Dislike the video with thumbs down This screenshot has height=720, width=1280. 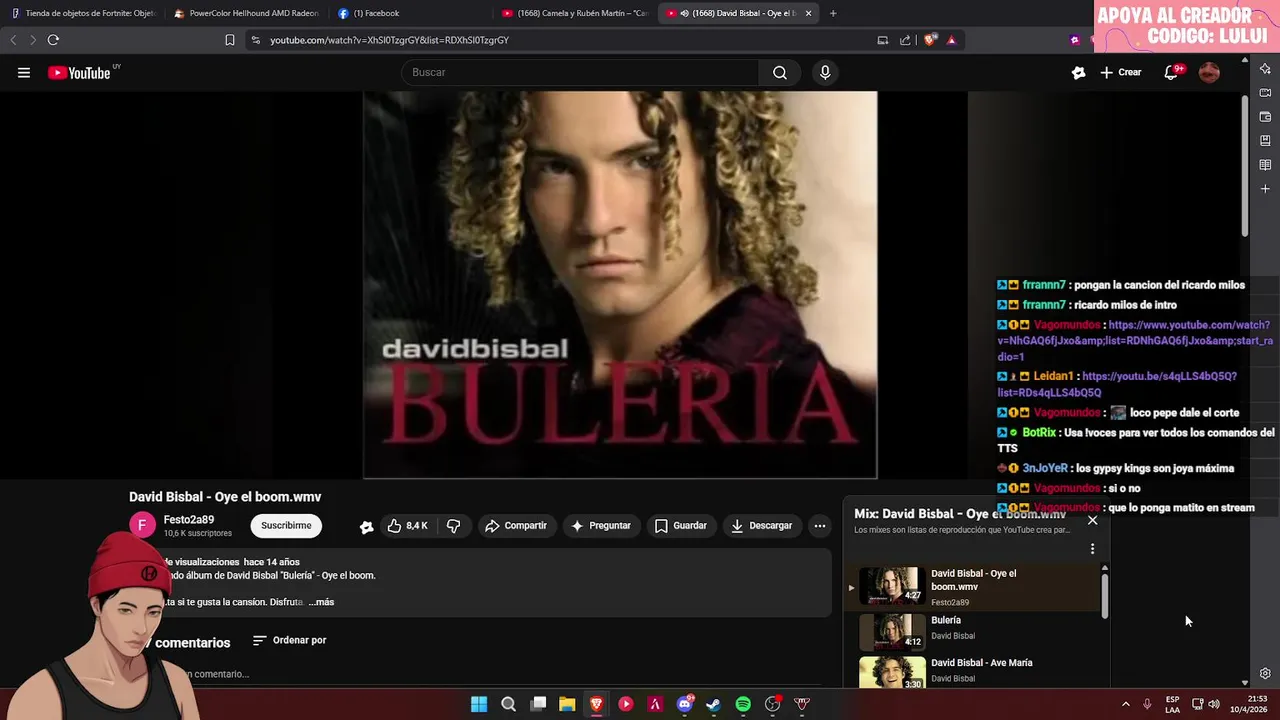click(453, 525)
